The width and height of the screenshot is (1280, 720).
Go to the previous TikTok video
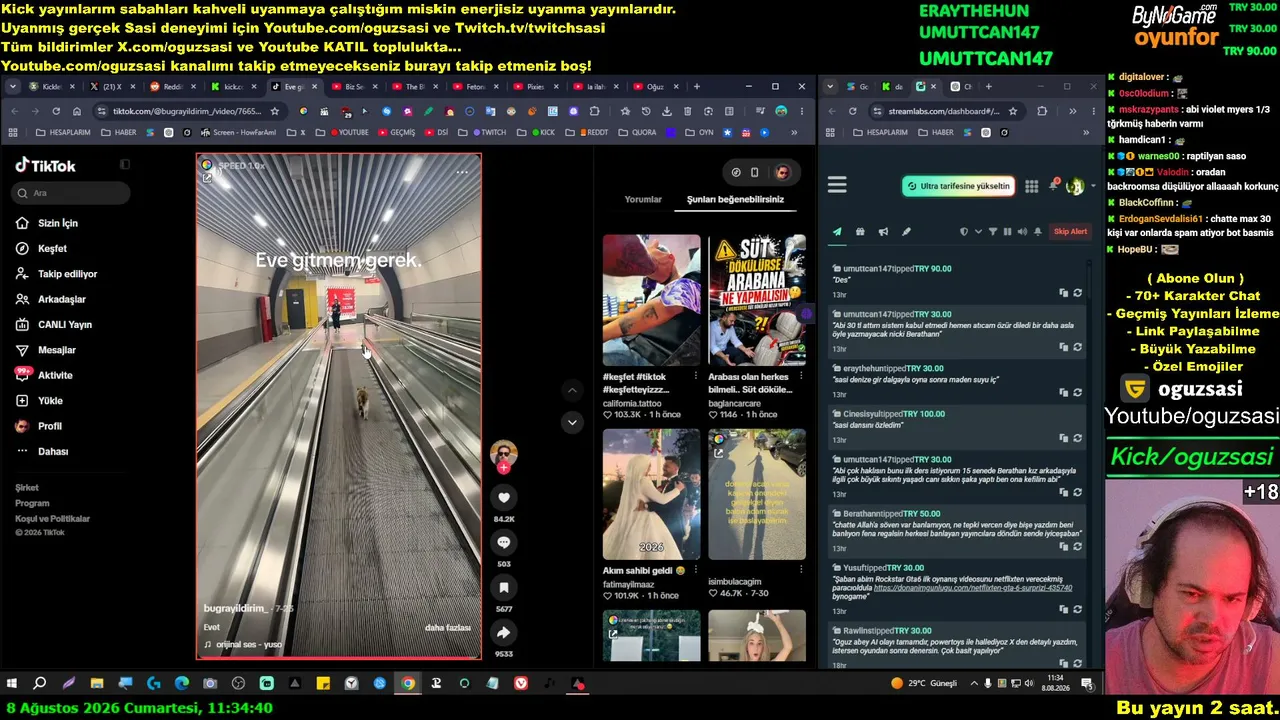click(x=572, y=390)
